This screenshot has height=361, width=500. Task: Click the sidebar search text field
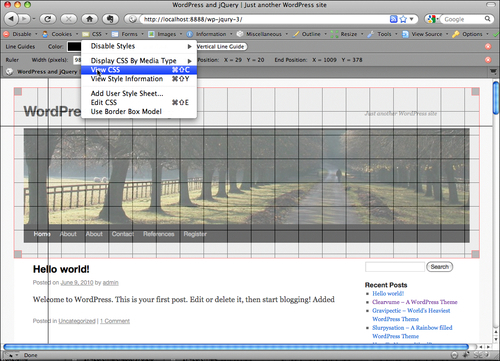point(395,267)
